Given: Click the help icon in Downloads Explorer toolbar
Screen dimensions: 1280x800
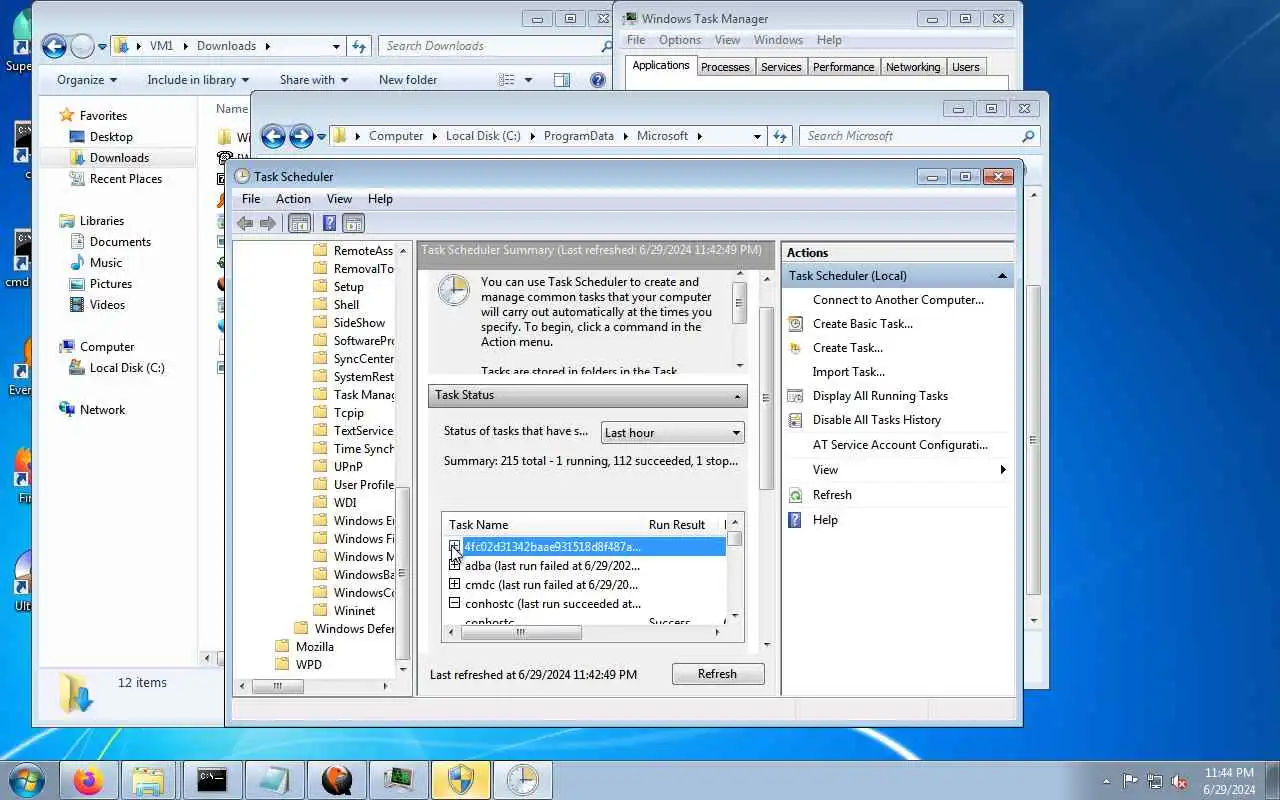Looking at the screenshot, I should click(597, 80).
